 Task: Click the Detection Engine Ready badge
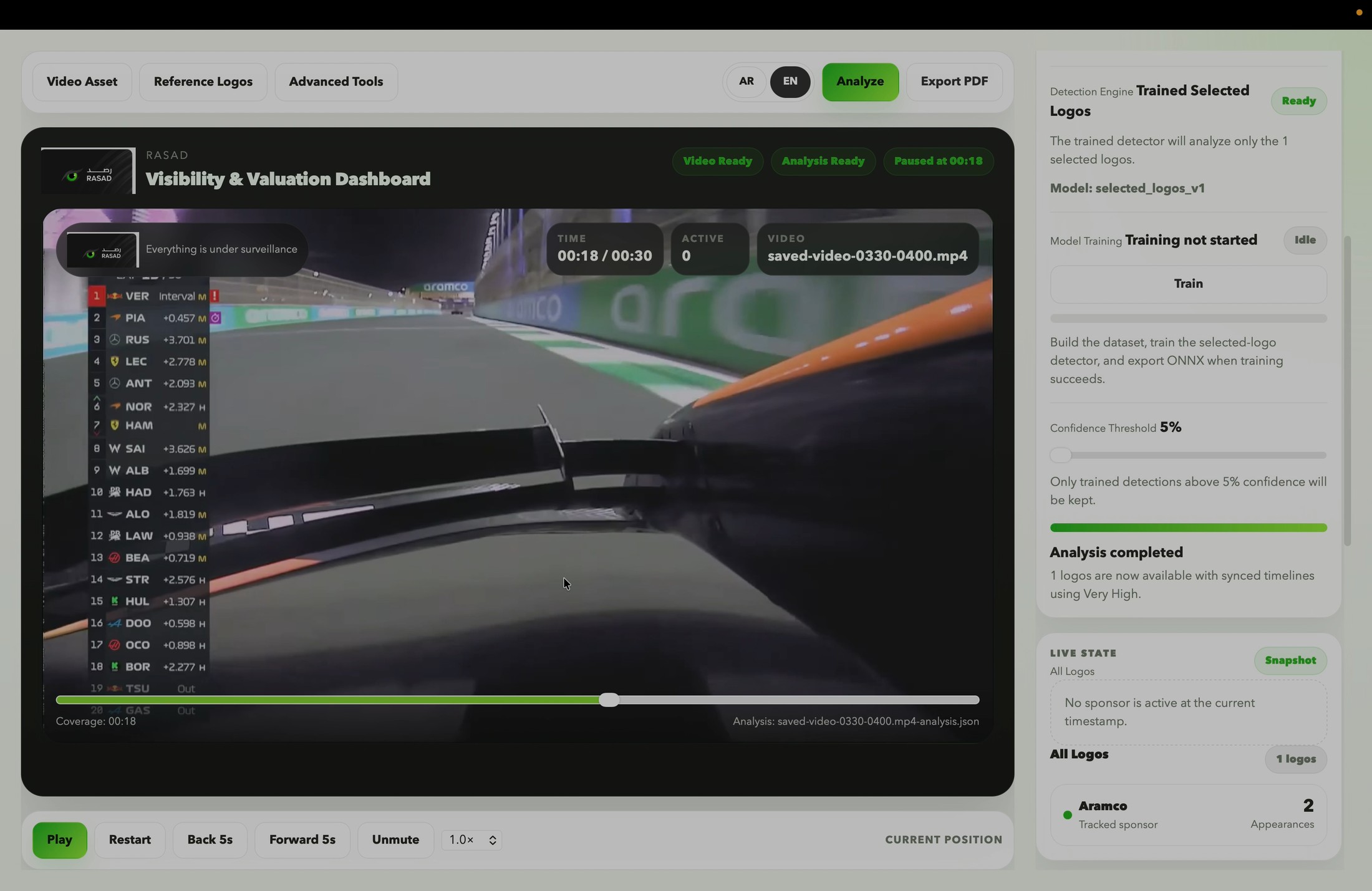pyautogui.click(x=1298, y=101)
